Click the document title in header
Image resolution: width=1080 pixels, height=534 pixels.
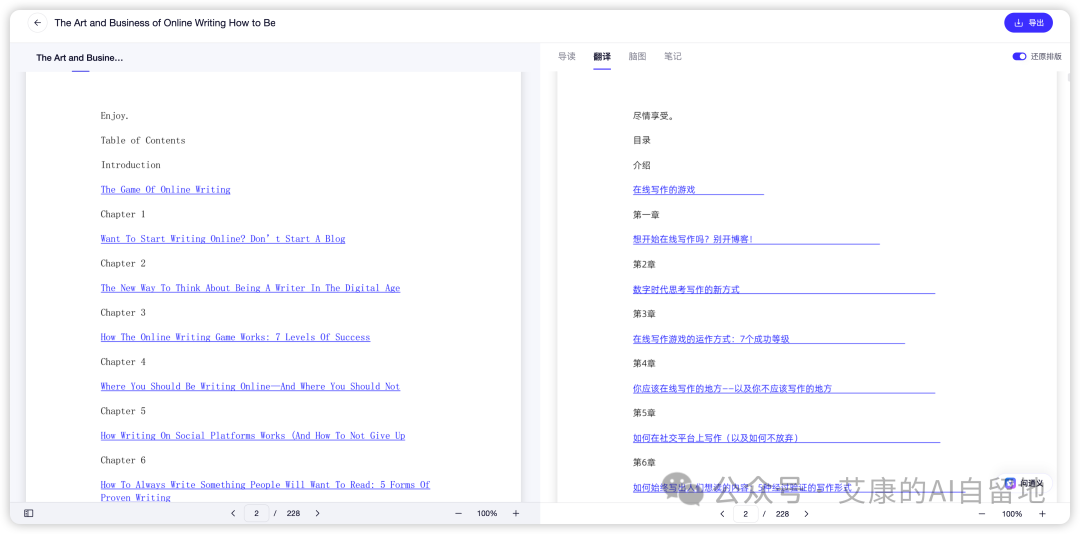click(x=165, y=23)
